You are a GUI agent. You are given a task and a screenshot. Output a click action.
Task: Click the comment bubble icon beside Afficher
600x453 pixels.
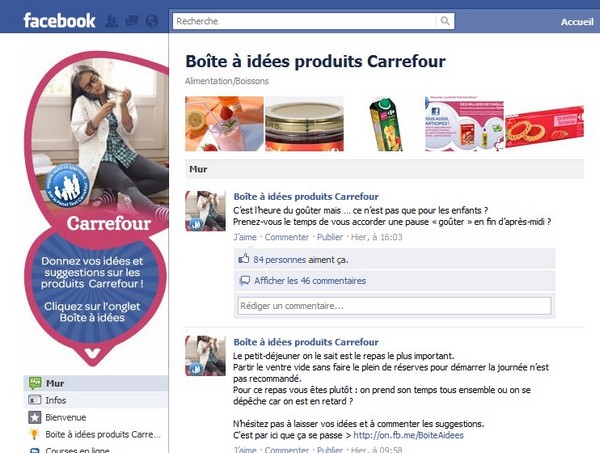(x=245, y=281)
